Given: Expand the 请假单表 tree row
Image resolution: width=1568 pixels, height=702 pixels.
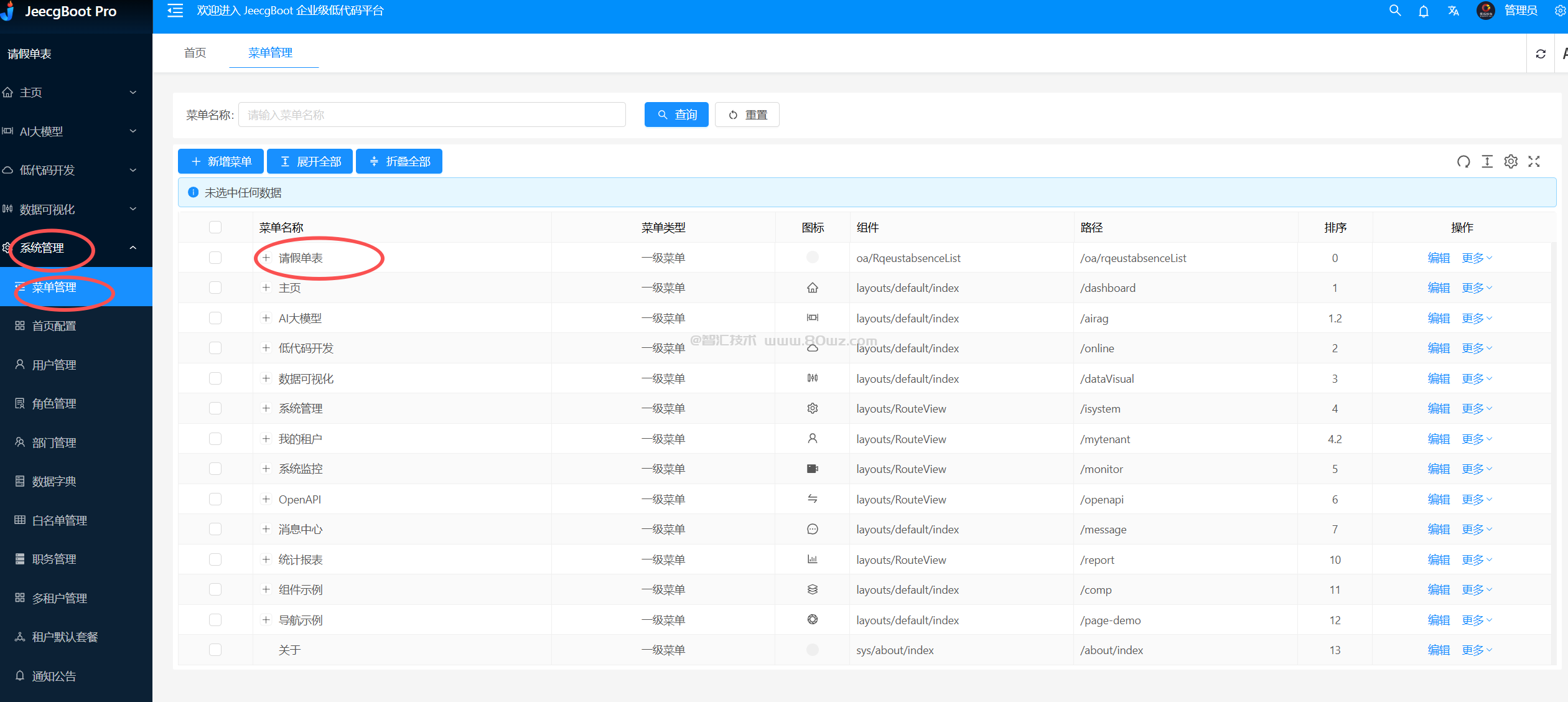Looking at the screenshot, I should [266, 258].
